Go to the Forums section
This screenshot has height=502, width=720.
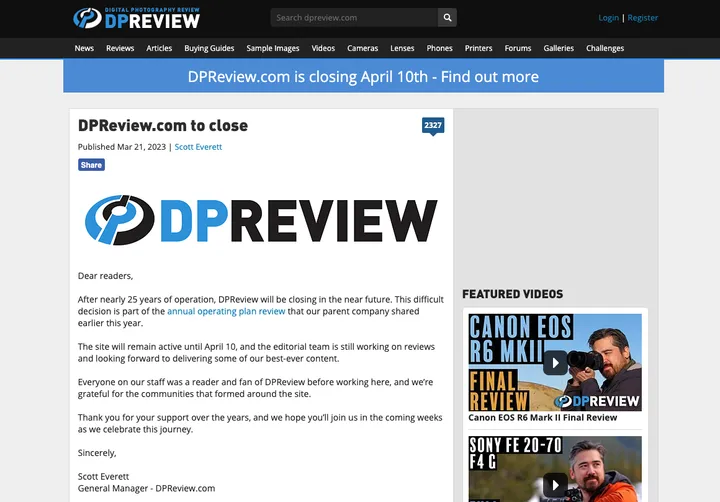pos(518,48)
